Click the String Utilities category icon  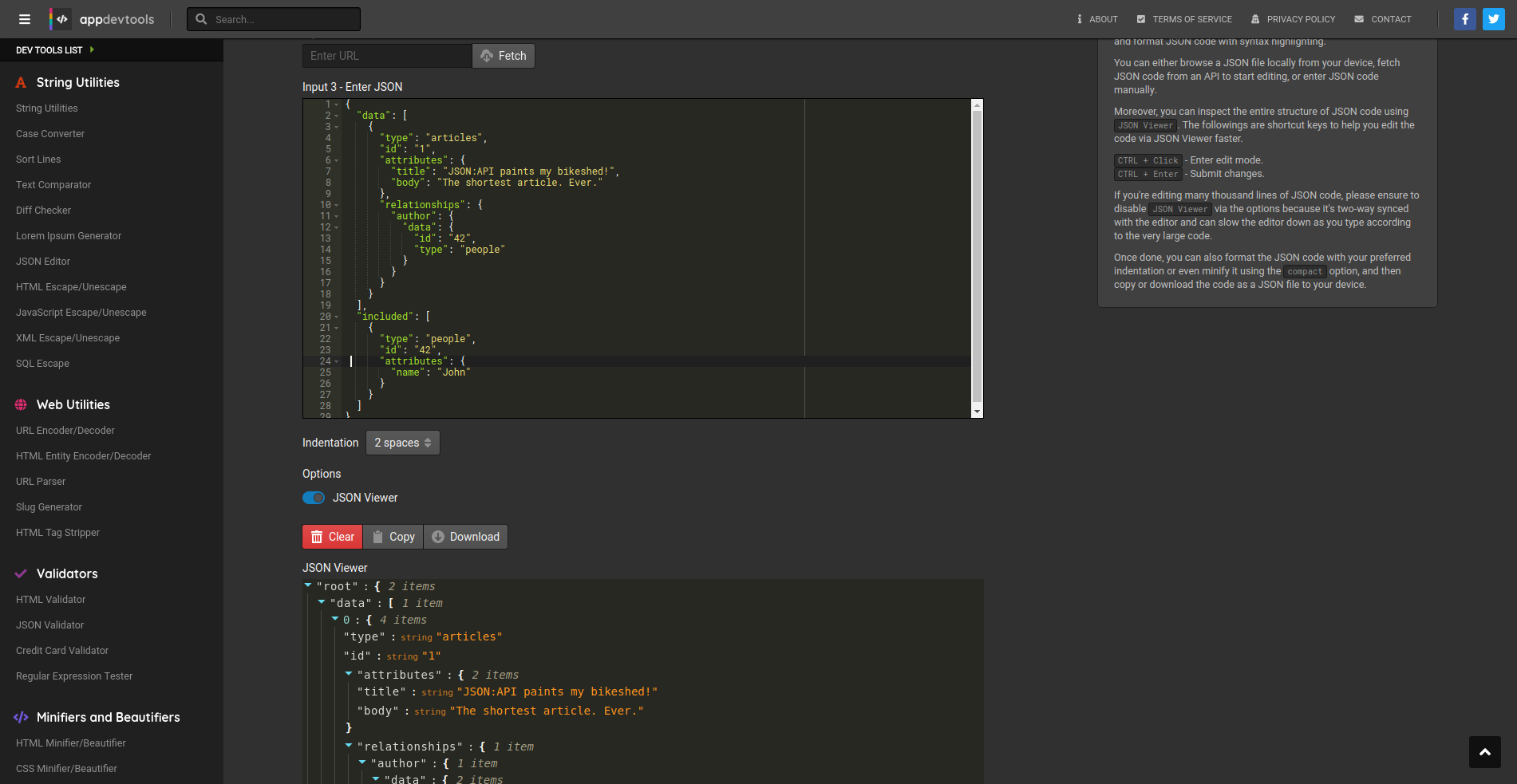(22, 83)
